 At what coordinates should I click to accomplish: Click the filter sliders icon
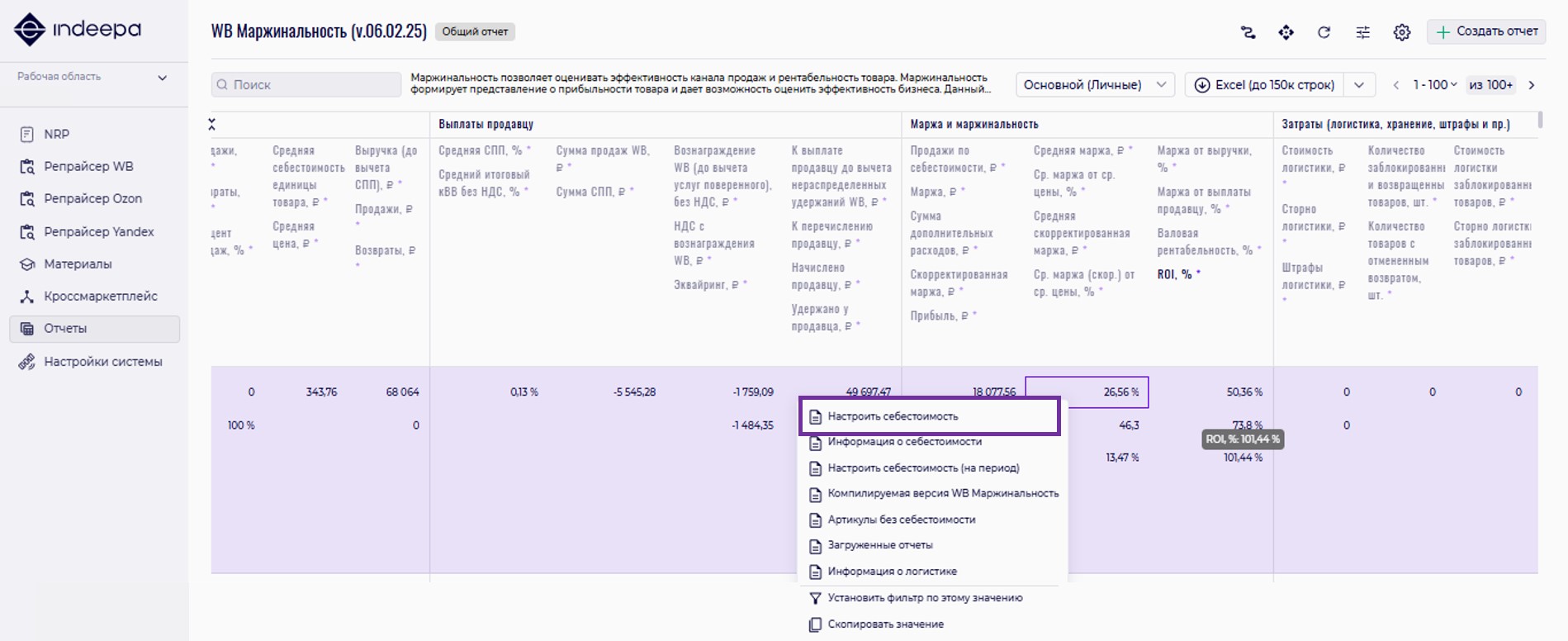tap(1362, 32)
